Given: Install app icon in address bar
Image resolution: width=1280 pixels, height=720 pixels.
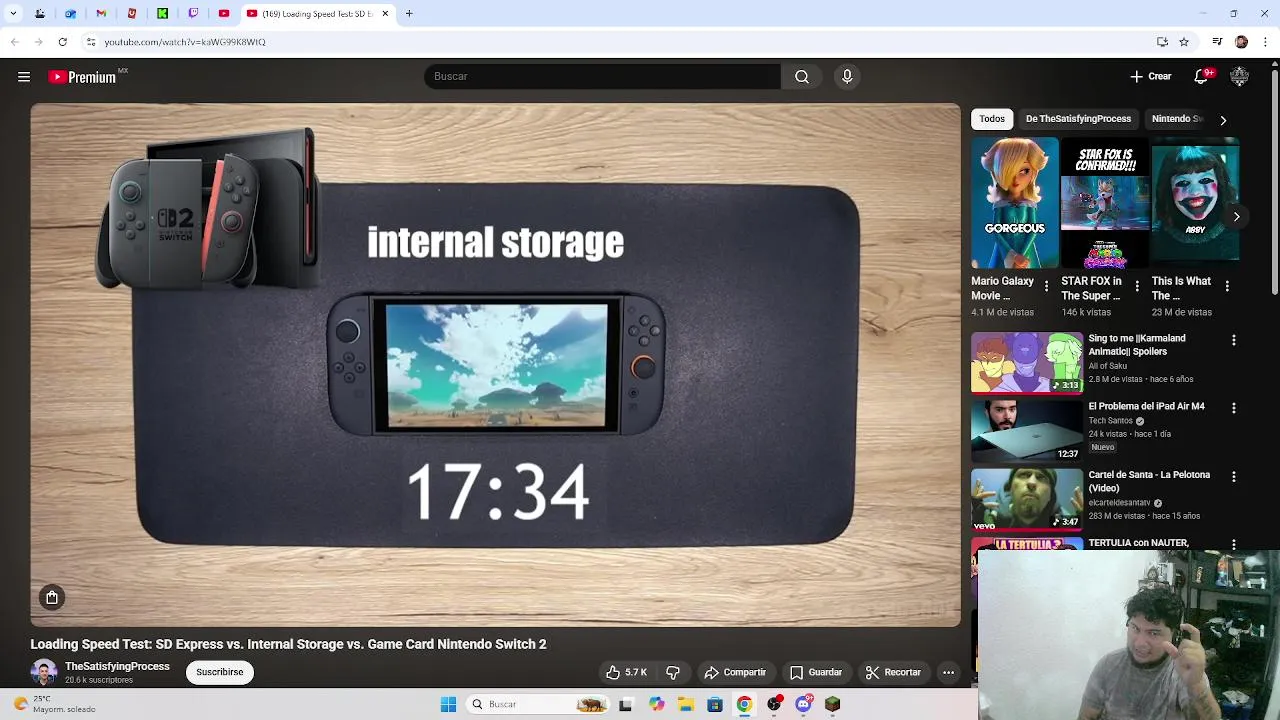Looking at the screenshot, I should click(x=1162, y=42).
